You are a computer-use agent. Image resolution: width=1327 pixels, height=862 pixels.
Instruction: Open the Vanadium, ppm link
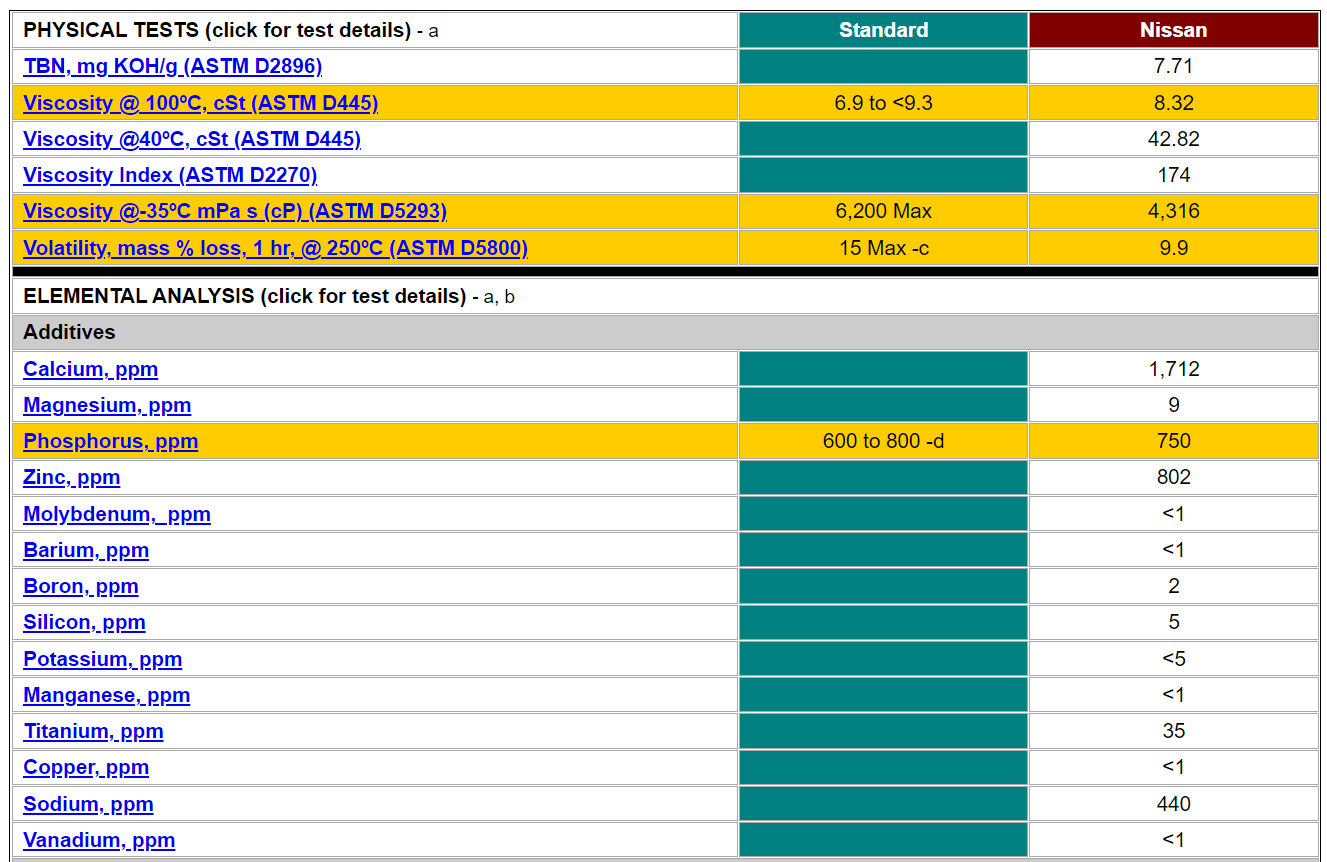pos(99,840)
